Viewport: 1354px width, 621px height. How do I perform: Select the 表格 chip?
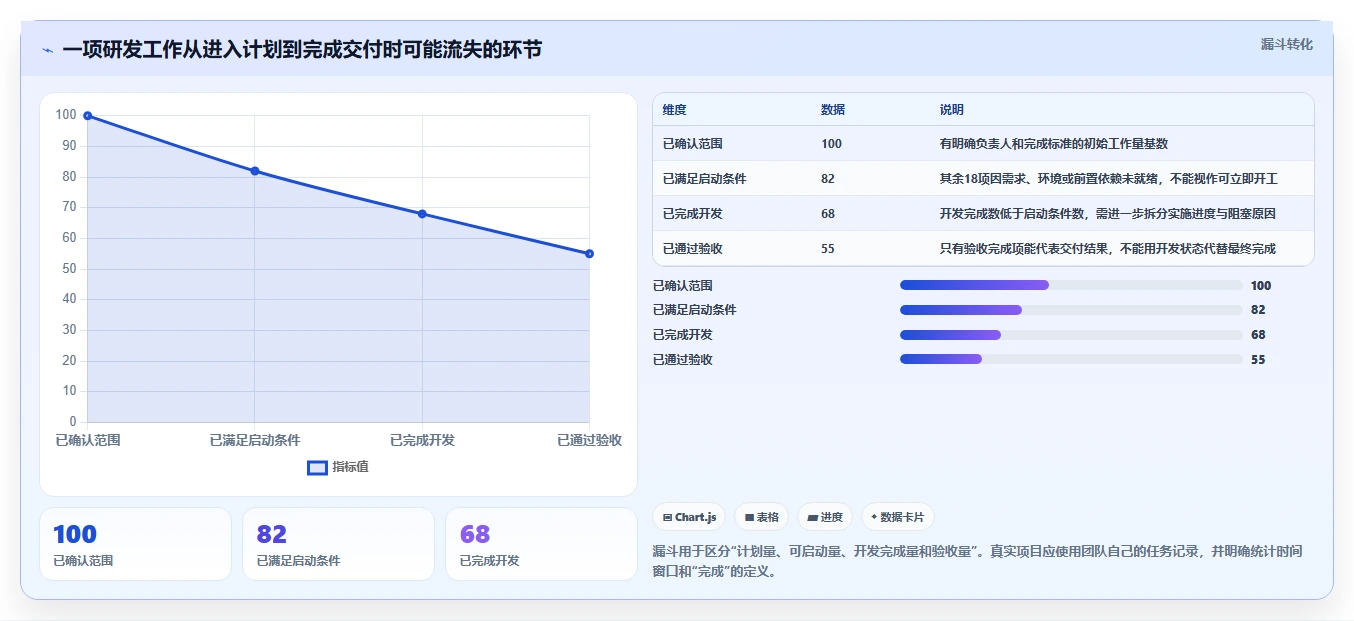click(761, 517)
